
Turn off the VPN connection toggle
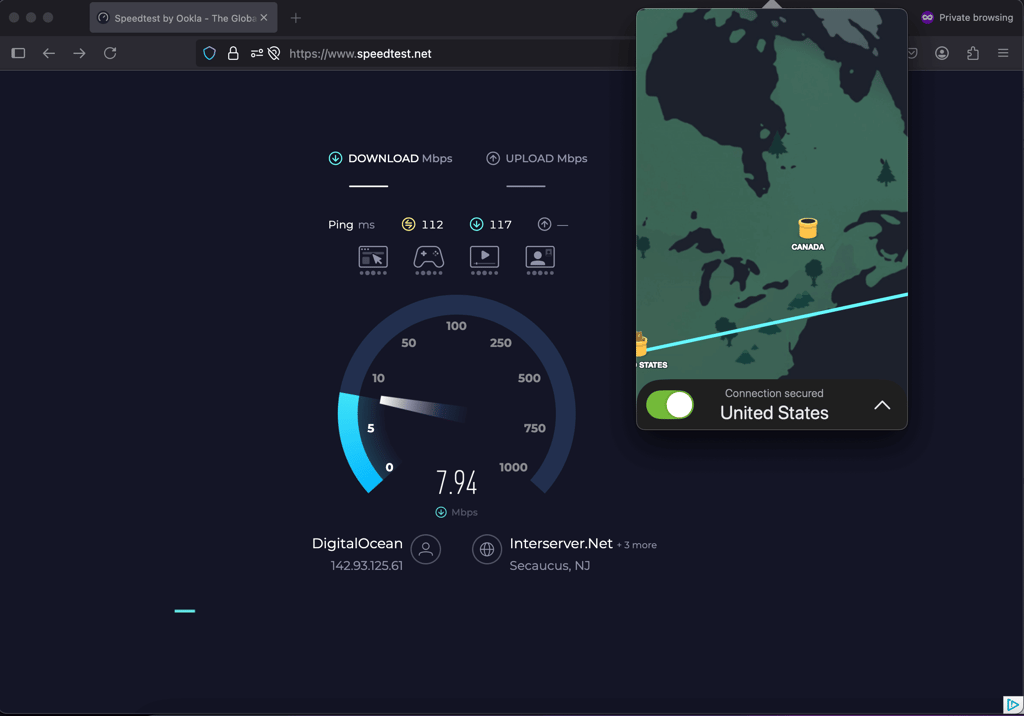pyautogui.click(x=669, y=405)
